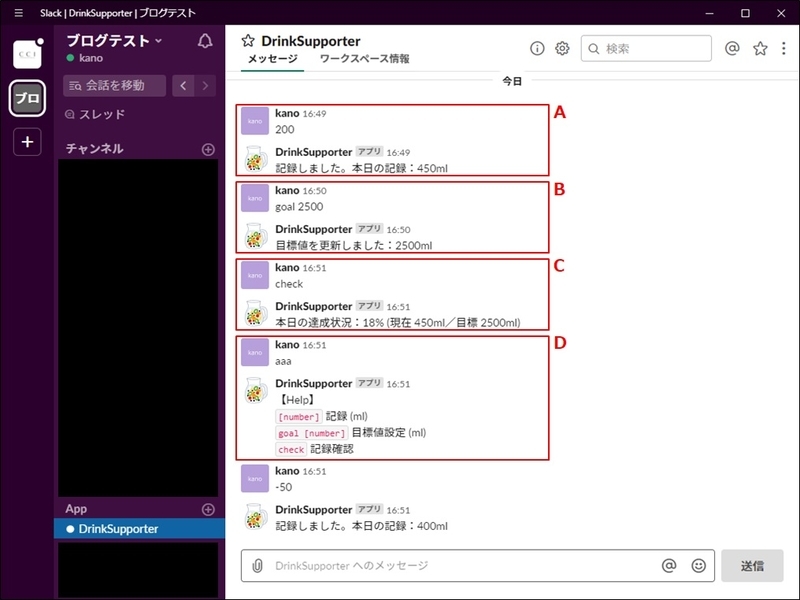800x600 pixels.
Task: Click the App section header
Action: [x=76, y=509]
